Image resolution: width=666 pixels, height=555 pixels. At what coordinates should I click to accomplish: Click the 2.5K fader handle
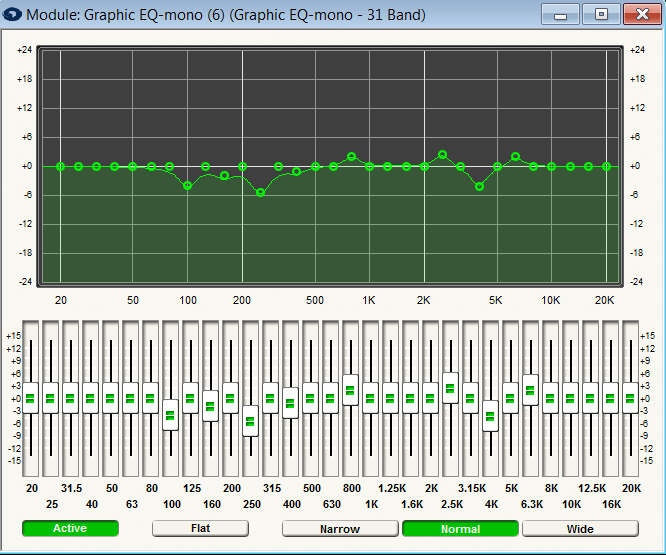[450, 388]
